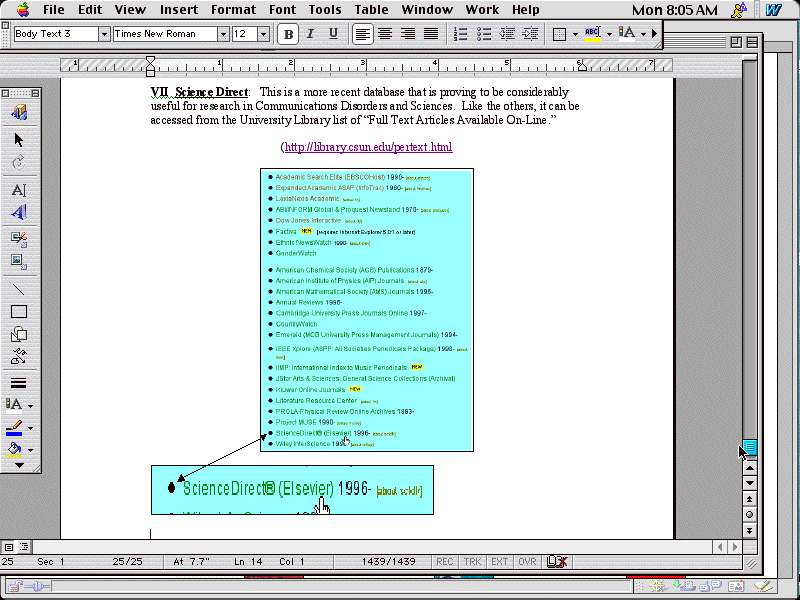This screenshot has height=600, width=800.
Task: Choose the Free Rotate tool
Action: tap(19, 162)
